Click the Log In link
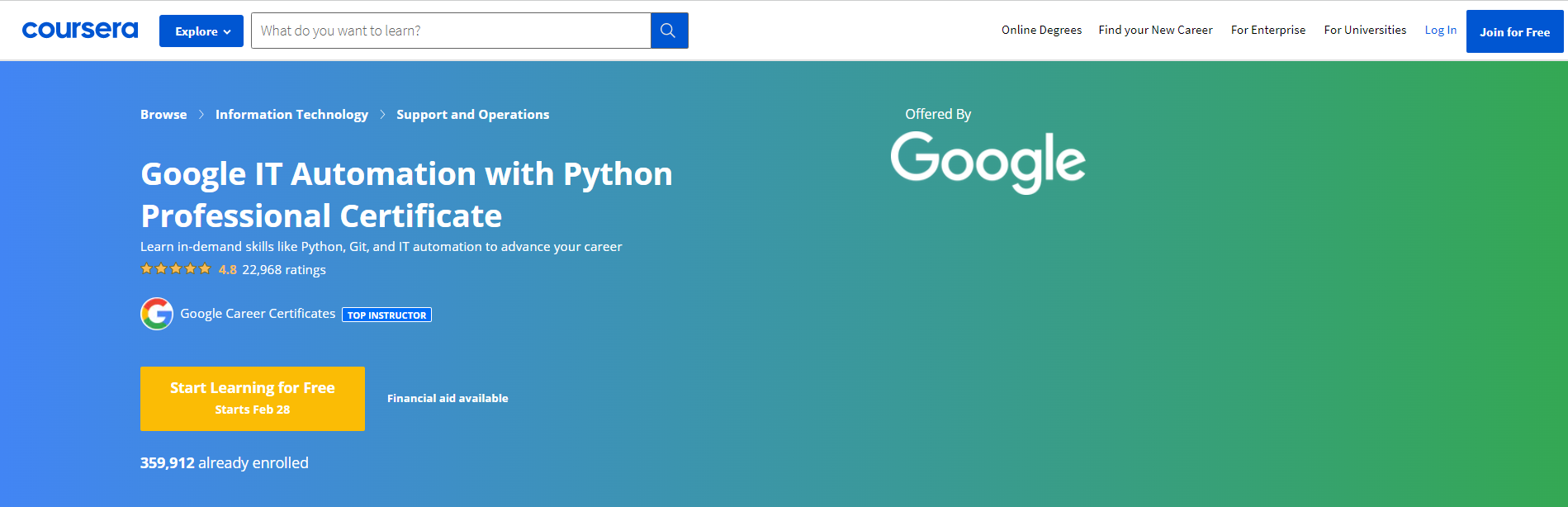The height and width of the screenshot is (507, 1568). pos(1441,30)
